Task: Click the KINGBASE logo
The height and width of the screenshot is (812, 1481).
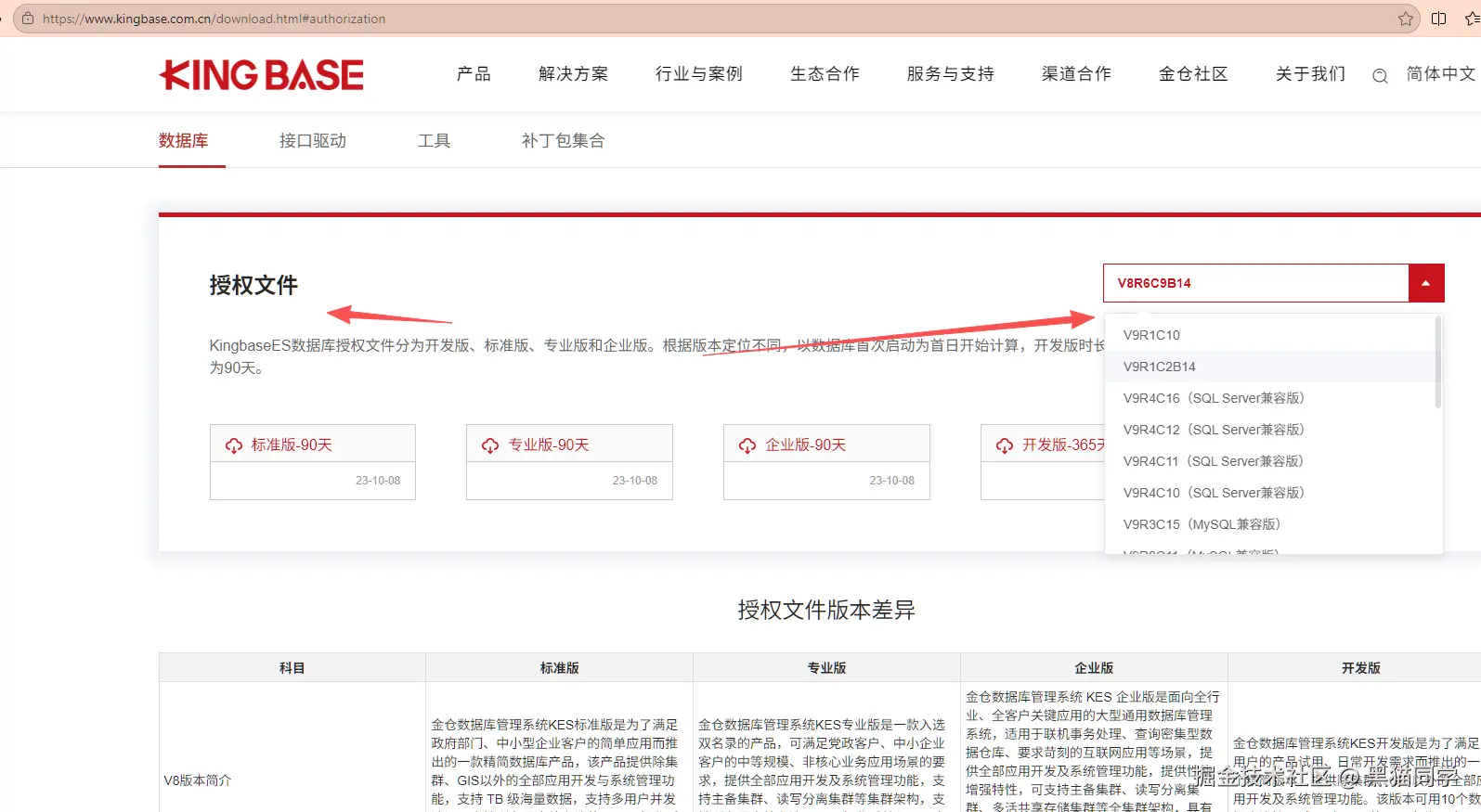Action: pos(261,75)
